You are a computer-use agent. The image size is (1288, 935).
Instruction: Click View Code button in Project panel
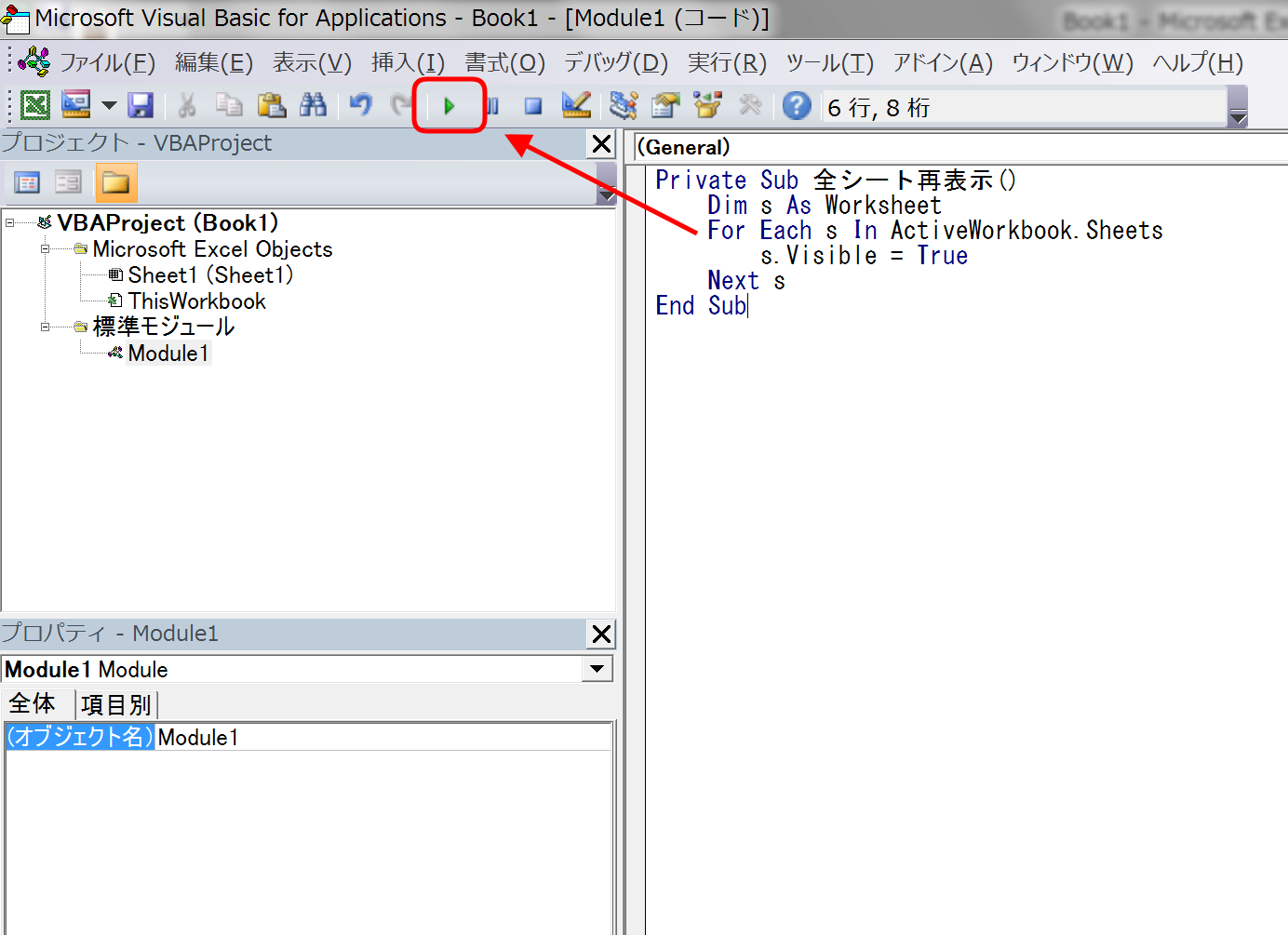(x=27, y=182)
